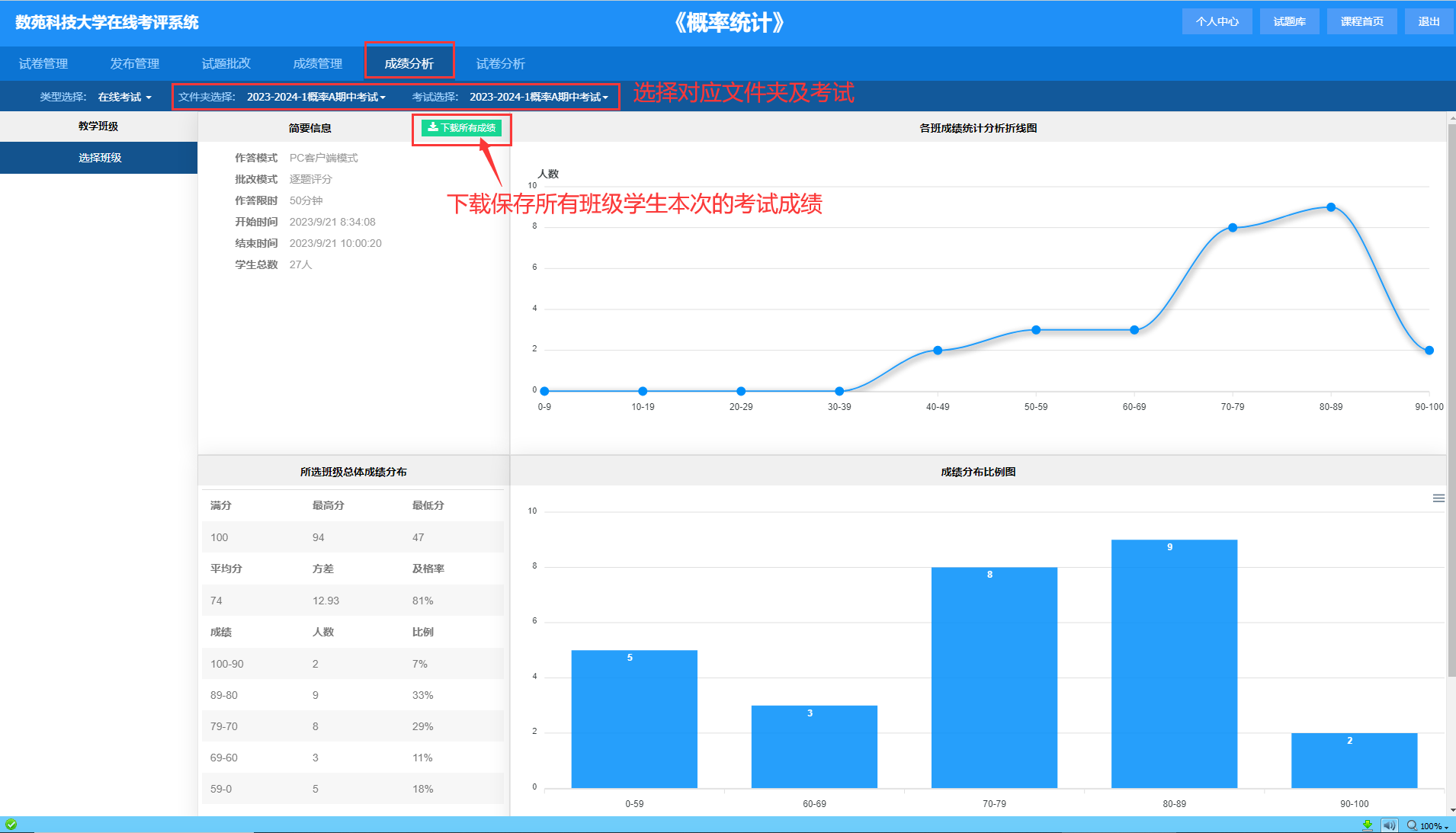
Task: Click the 90-100 data point on line chart
Action: point(1429,351)
